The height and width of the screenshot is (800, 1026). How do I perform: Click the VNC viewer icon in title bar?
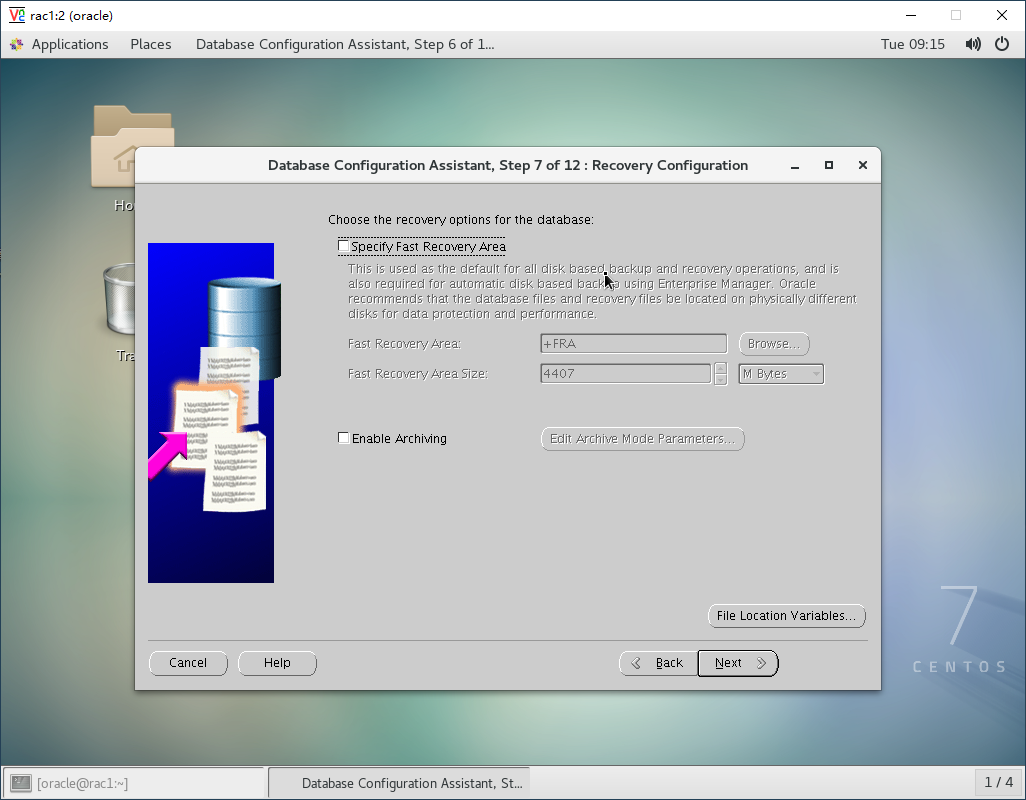point(16,15)
